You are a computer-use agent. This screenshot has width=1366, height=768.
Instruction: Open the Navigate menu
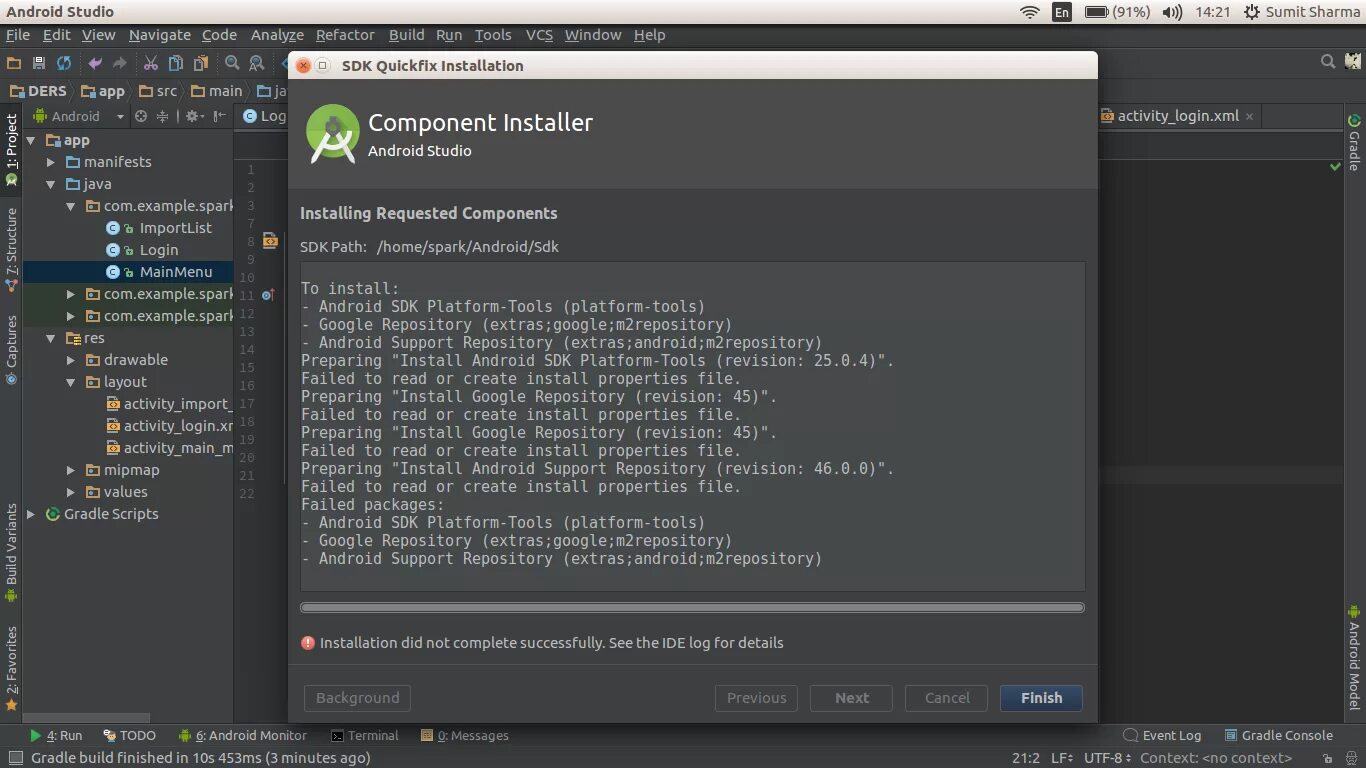(160, 35)
